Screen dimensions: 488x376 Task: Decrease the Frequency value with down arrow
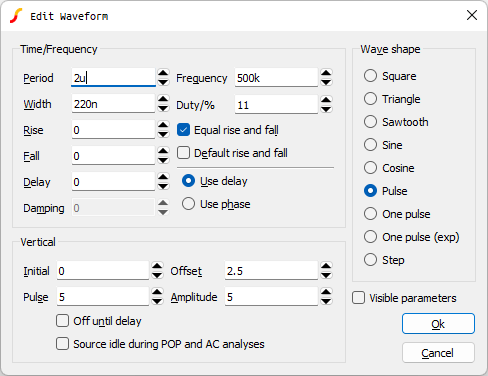[x=326, y=82]
